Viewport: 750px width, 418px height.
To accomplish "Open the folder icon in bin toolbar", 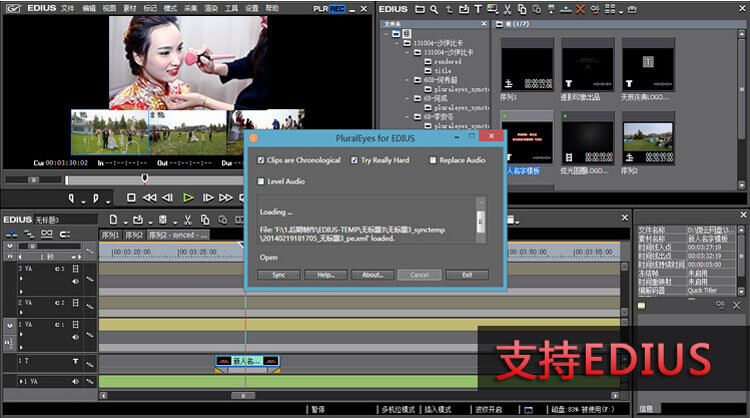I will tap(419, 9).
